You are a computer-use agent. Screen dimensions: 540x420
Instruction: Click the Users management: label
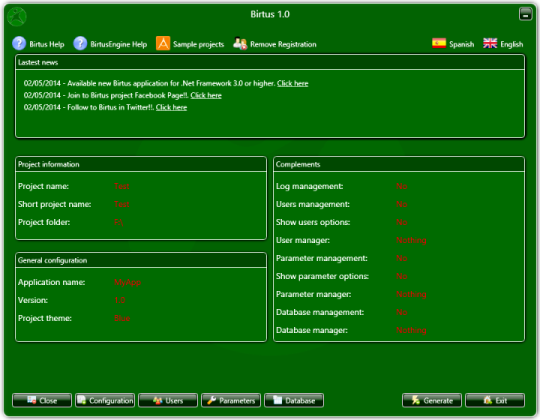pos(313,204)
